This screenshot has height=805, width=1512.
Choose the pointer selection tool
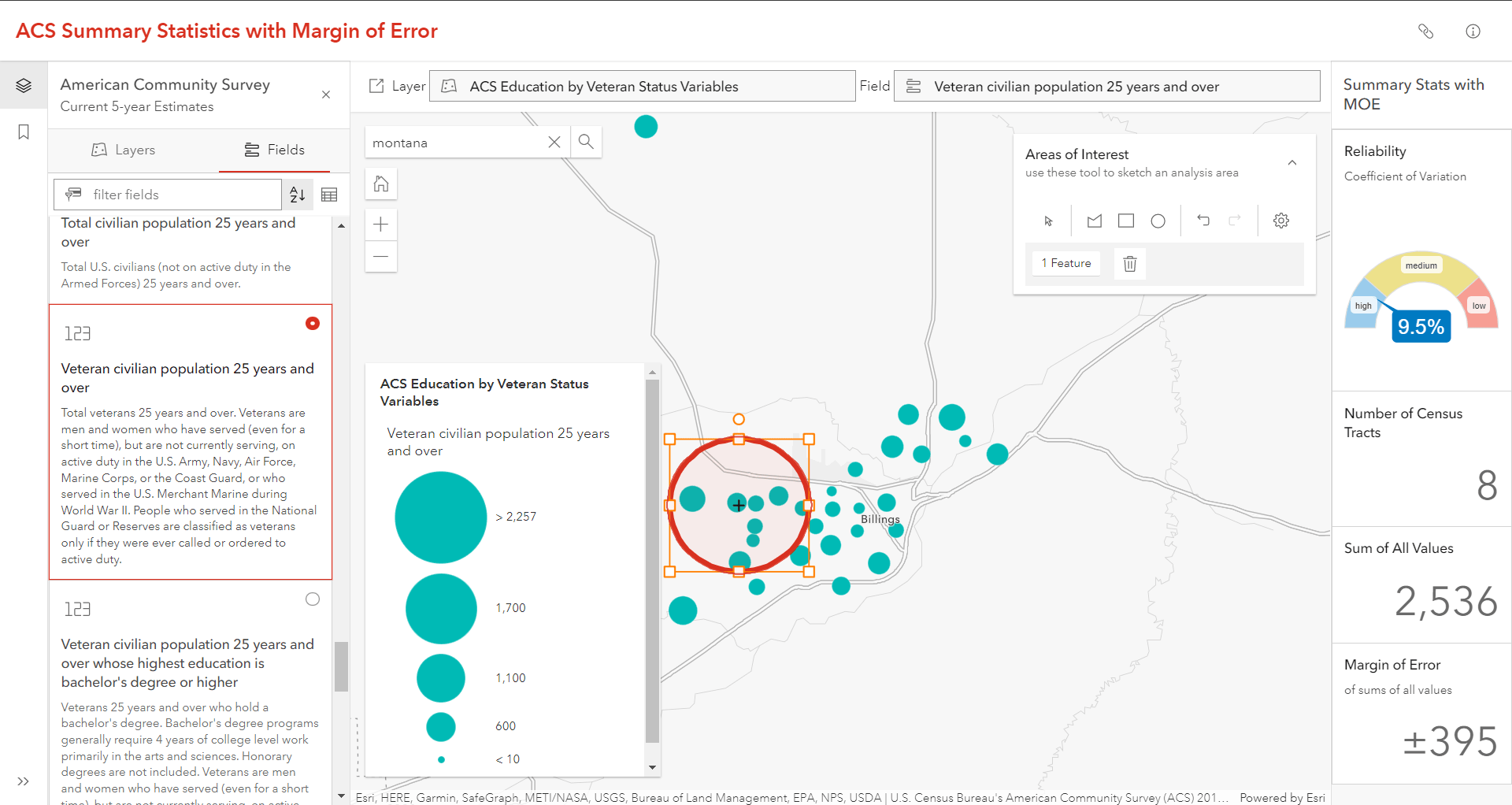coord(1048,221)
